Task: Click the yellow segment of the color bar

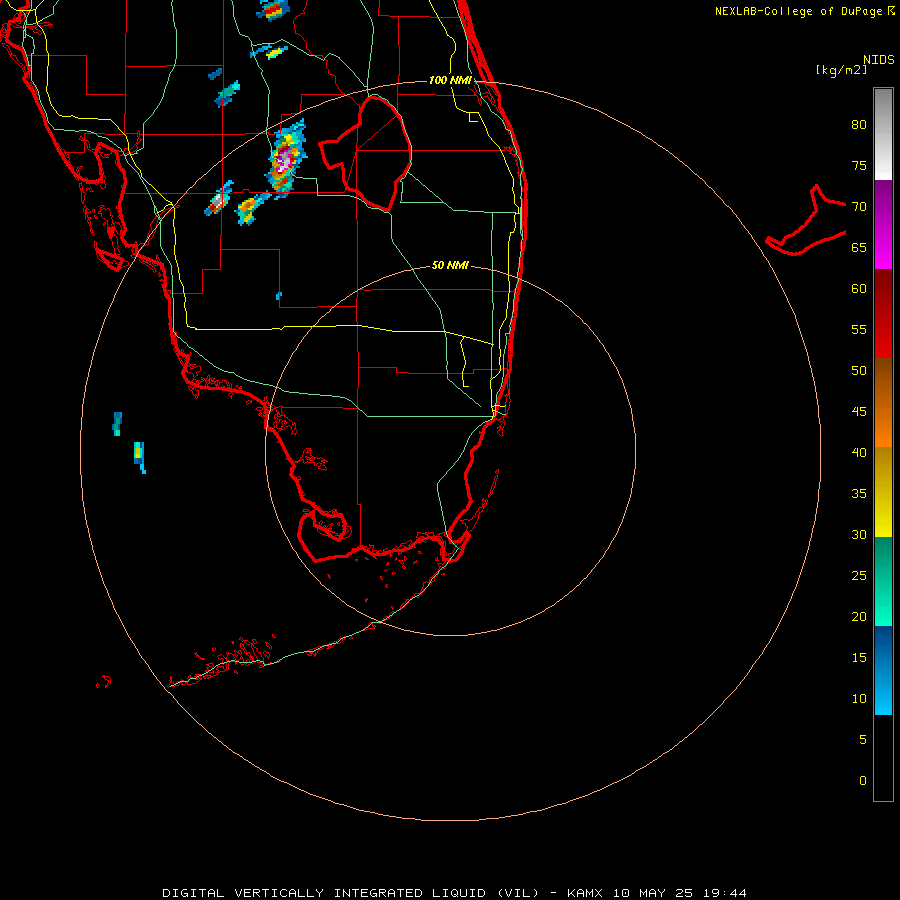Action: [883, 492]
